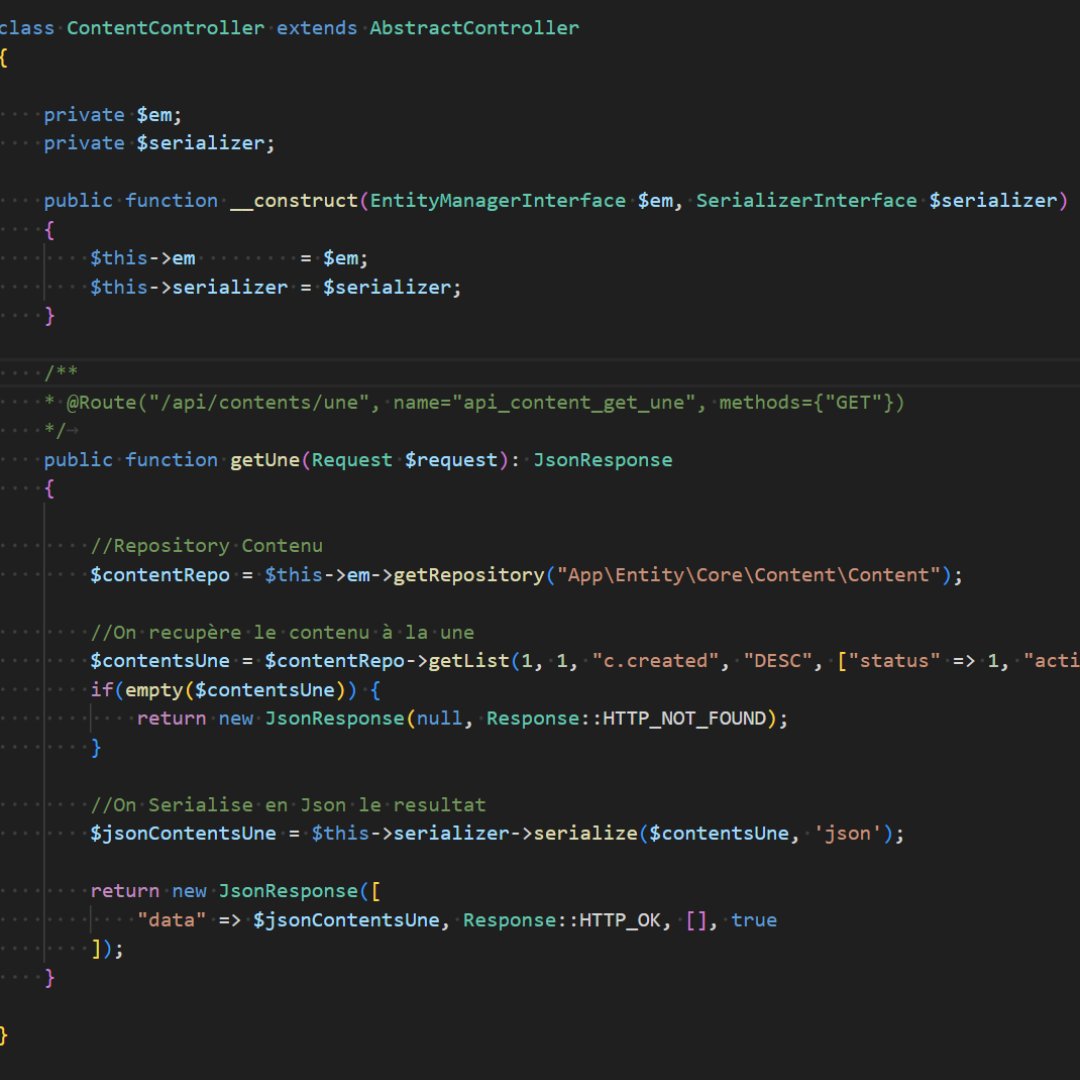Click the '$this->em' assignment line

(x=229, y=258)
